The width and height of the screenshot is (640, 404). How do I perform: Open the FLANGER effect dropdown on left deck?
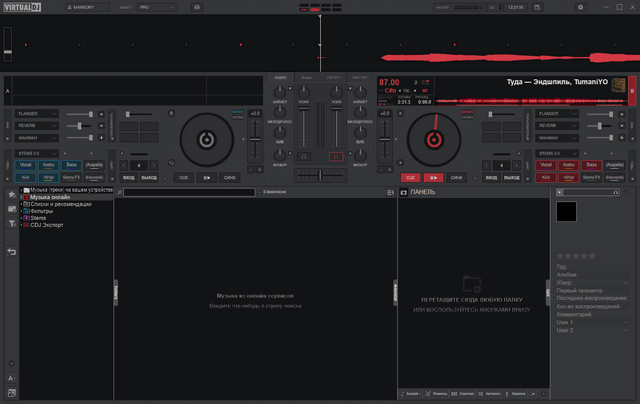pos(36,114)
